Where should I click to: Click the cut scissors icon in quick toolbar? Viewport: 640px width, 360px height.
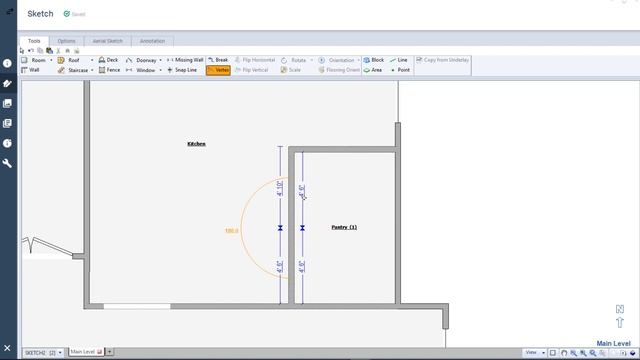[x=58, y=51]
